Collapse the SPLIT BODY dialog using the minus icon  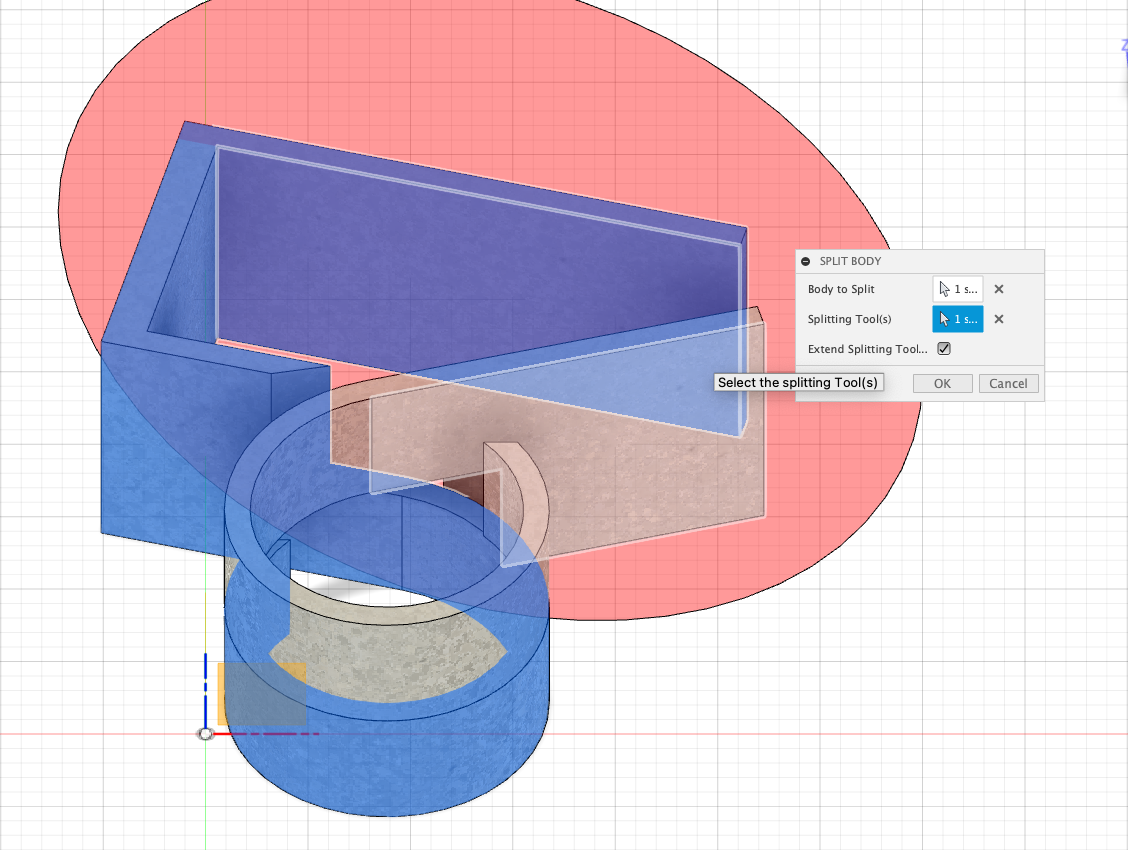(x=806, y=261)
